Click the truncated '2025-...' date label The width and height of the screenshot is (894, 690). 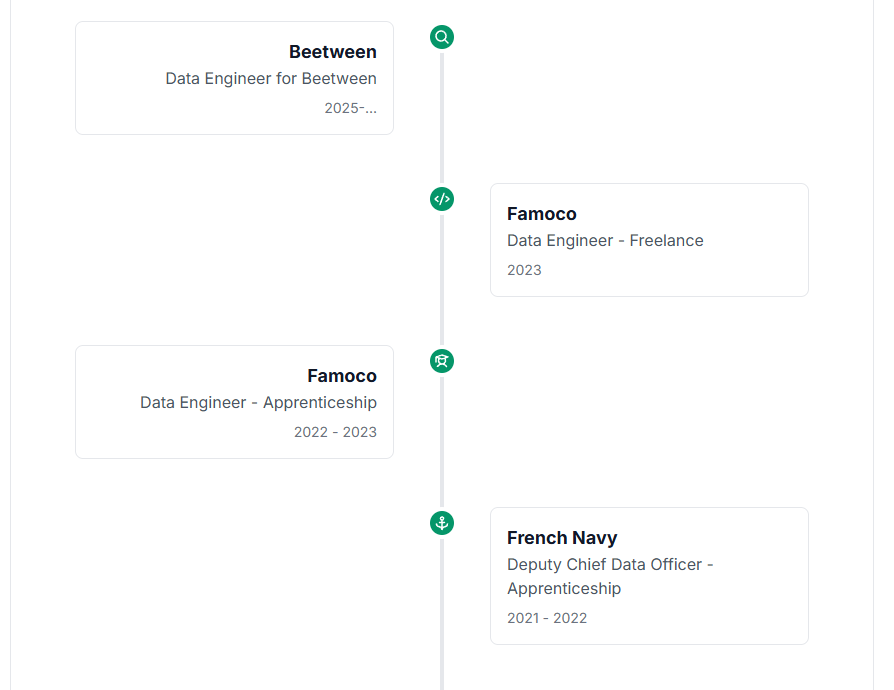click(350, 108)
